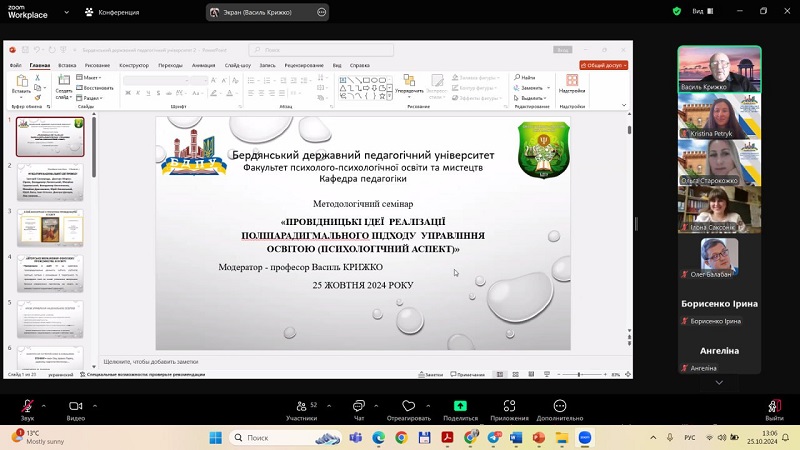Click the red Общий доступ share button
800x450 pixels.
604,65
